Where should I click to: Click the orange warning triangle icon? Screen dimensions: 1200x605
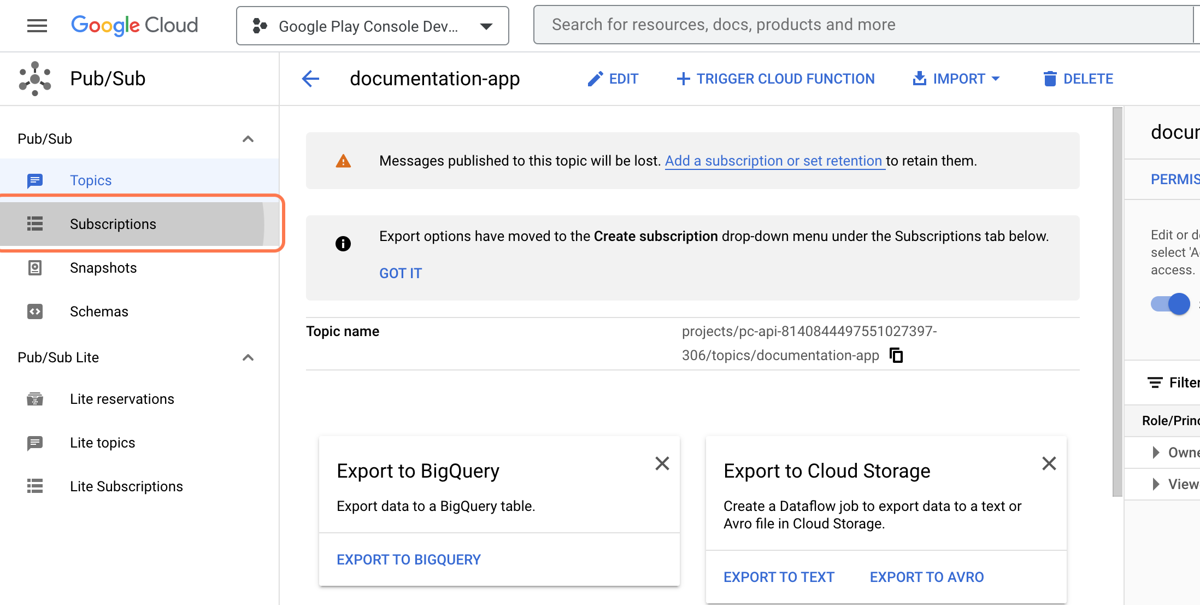[x=343, y=161]
